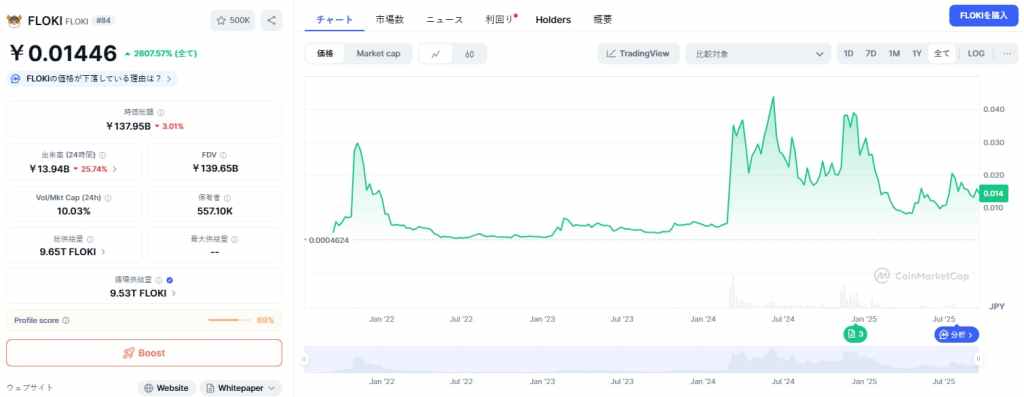Set chart range to 7D
Screen dimensions: 1024x397
pos(871,54)
